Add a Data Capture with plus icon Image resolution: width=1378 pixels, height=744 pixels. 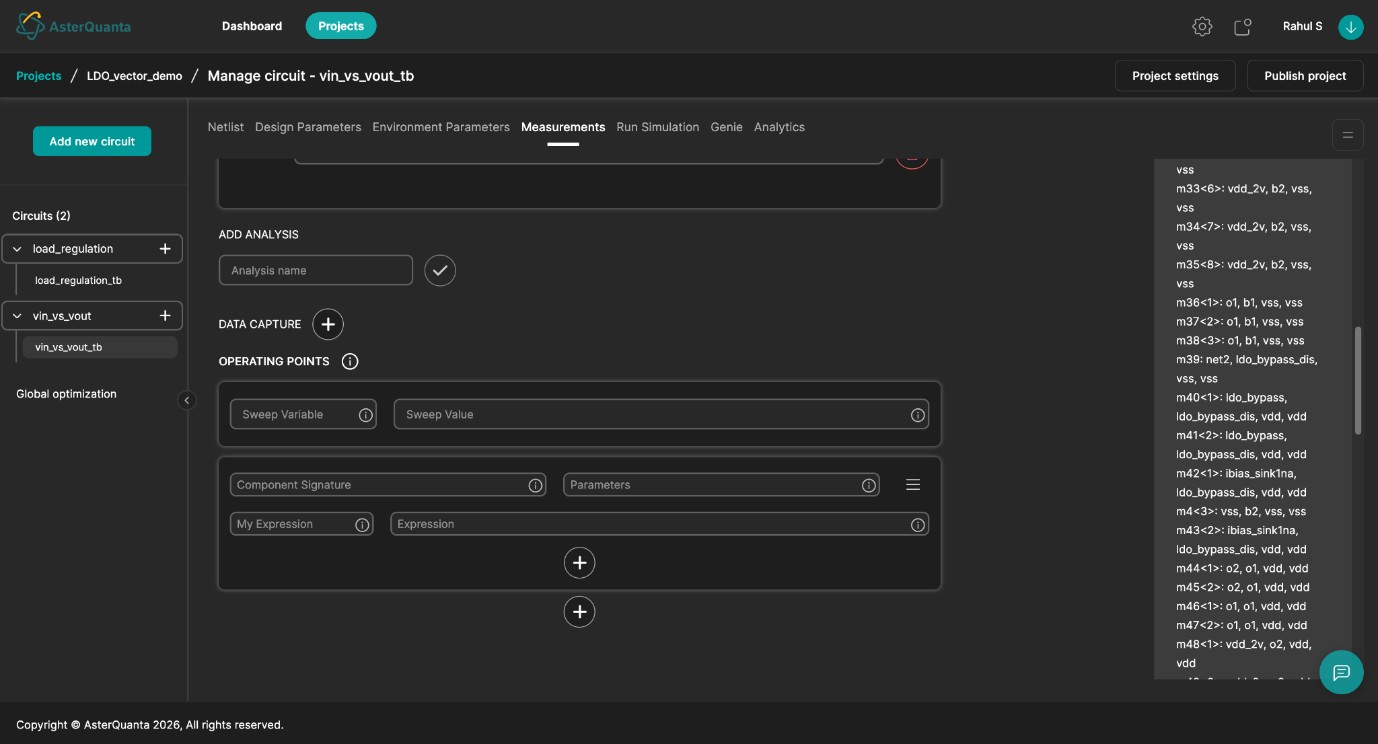[328, 324]
